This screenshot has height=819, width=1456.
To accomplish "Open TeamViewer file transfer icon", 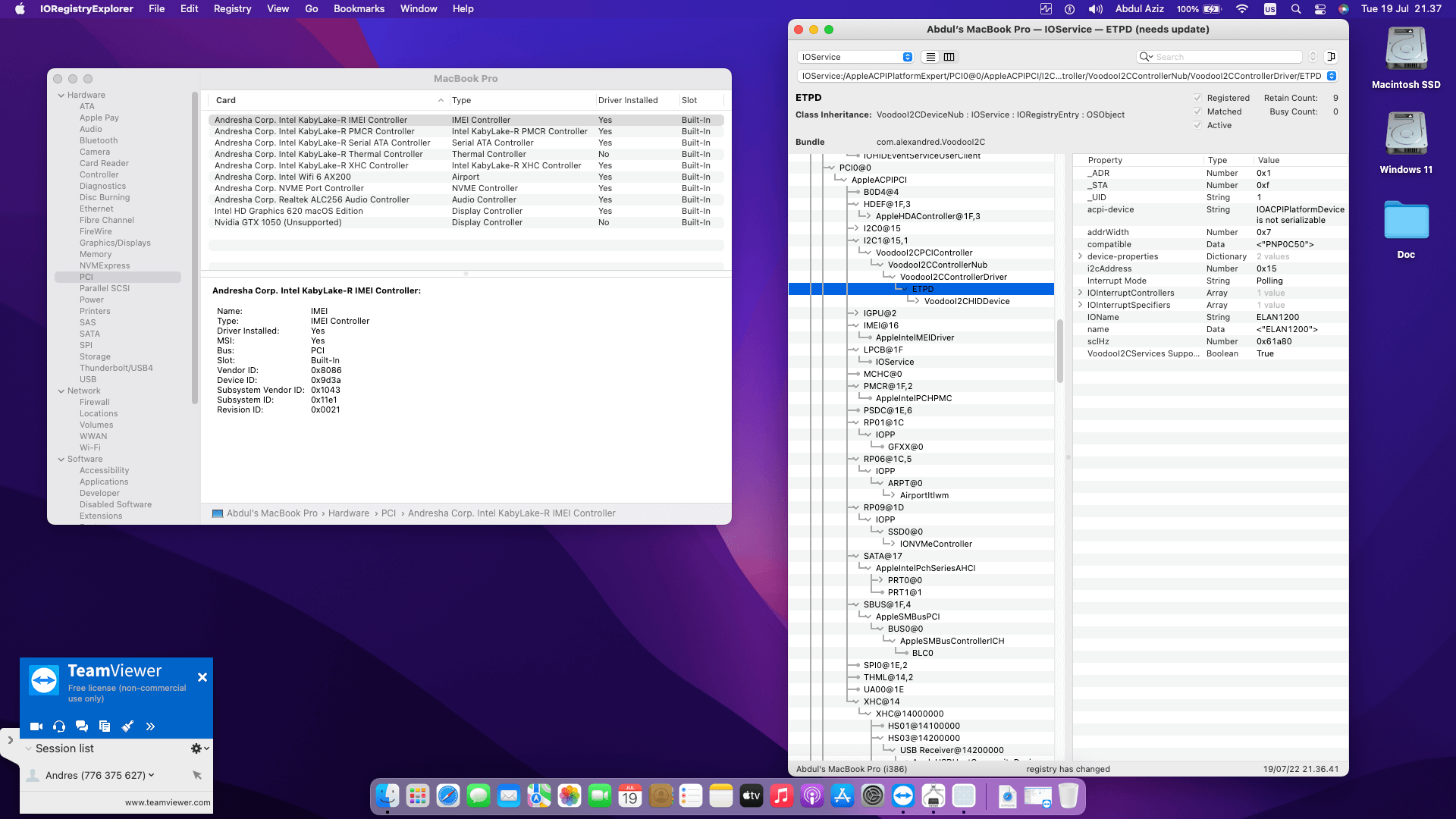I will coord(105,726).
